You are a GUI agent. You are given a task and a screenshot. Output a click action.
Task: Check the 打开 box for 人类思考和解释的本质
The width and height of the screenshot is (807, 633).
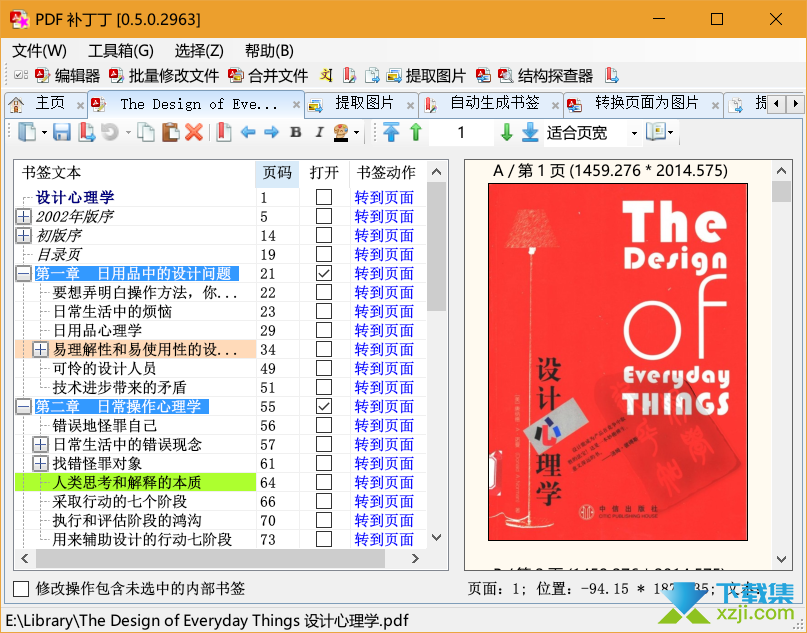pos(324,482)
